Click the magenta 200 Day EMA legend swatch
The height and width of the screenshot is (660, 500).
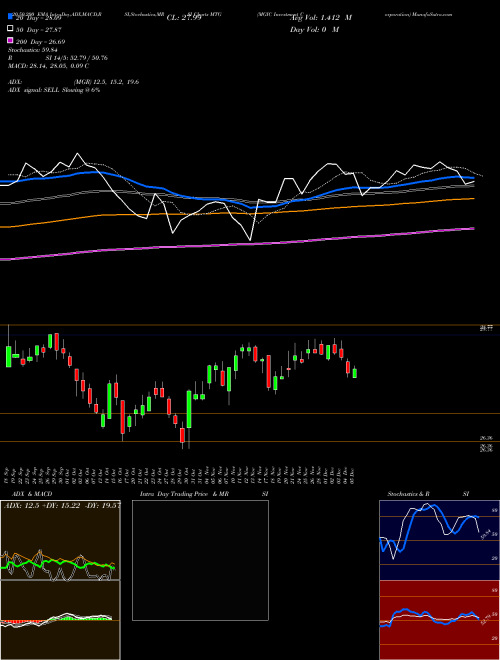11,40
